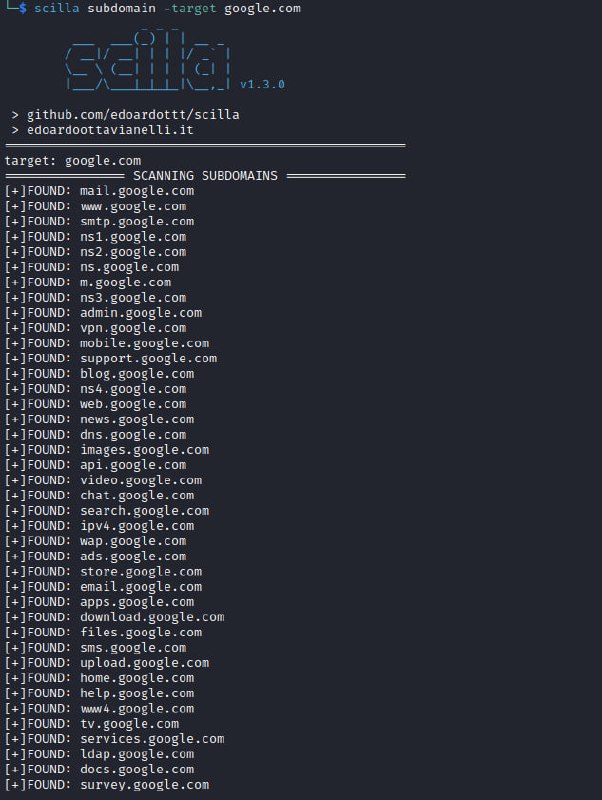Click the SCANNING SUBDOMAINS header
Image resolution: width=602 pixels, height=800 pixels.
(x=205, y=176)
